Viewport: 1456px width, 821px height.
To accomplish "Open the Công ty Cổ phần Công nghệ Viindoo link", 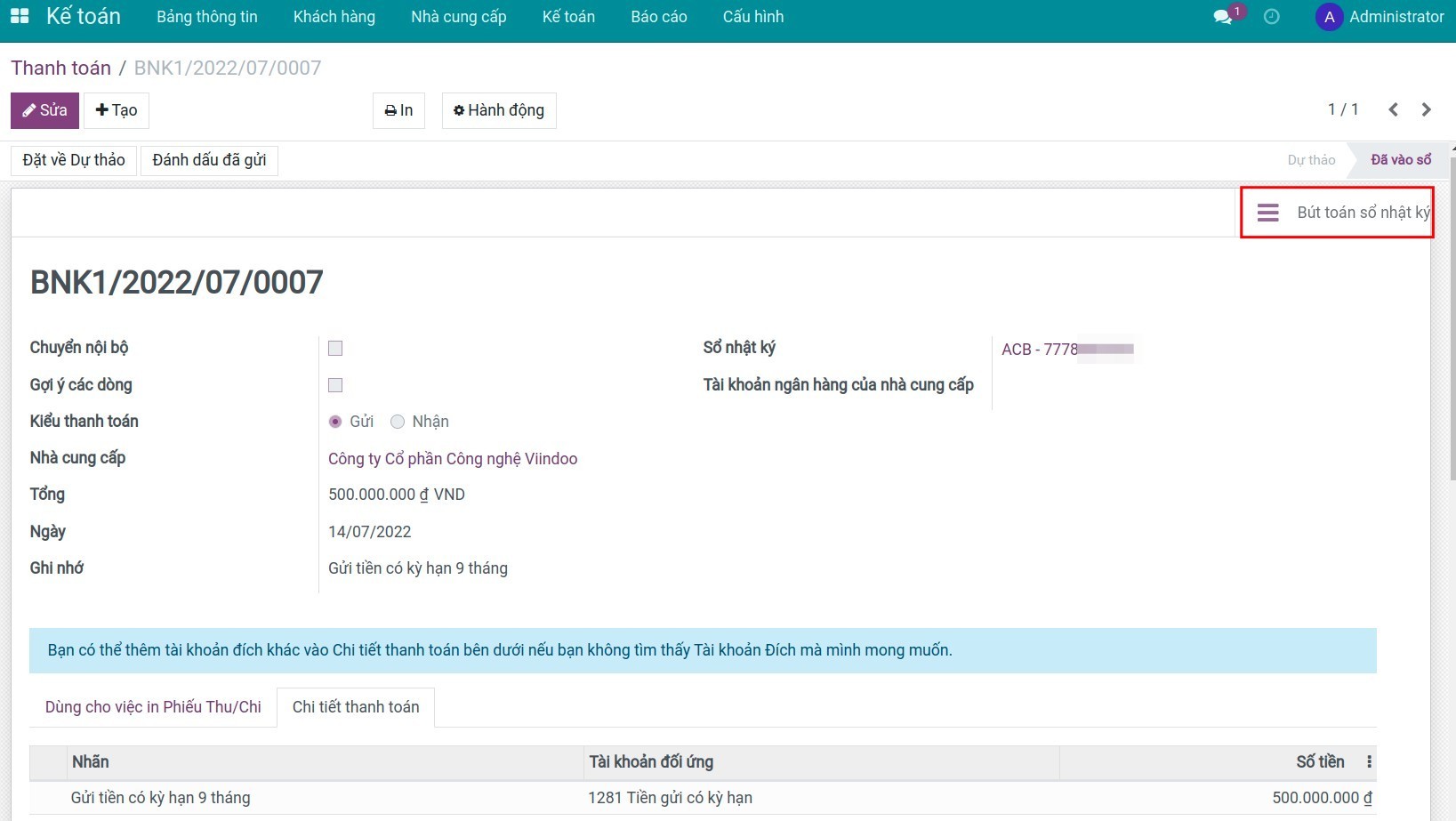I will tap(453, 459).
